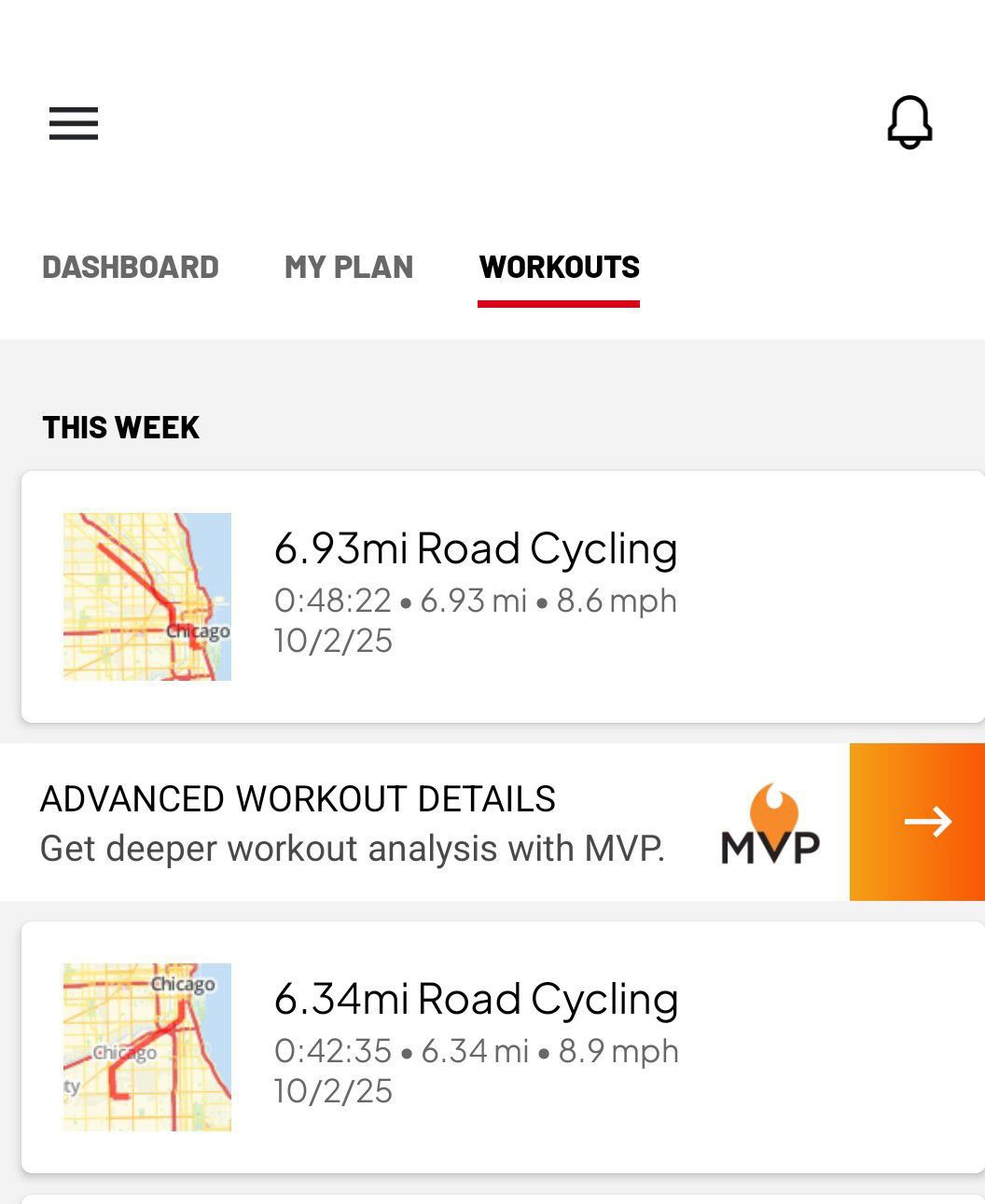Viewport: 985px width, 1204px height.
Task: Tap the MVP flame logo
Action: 770,823
